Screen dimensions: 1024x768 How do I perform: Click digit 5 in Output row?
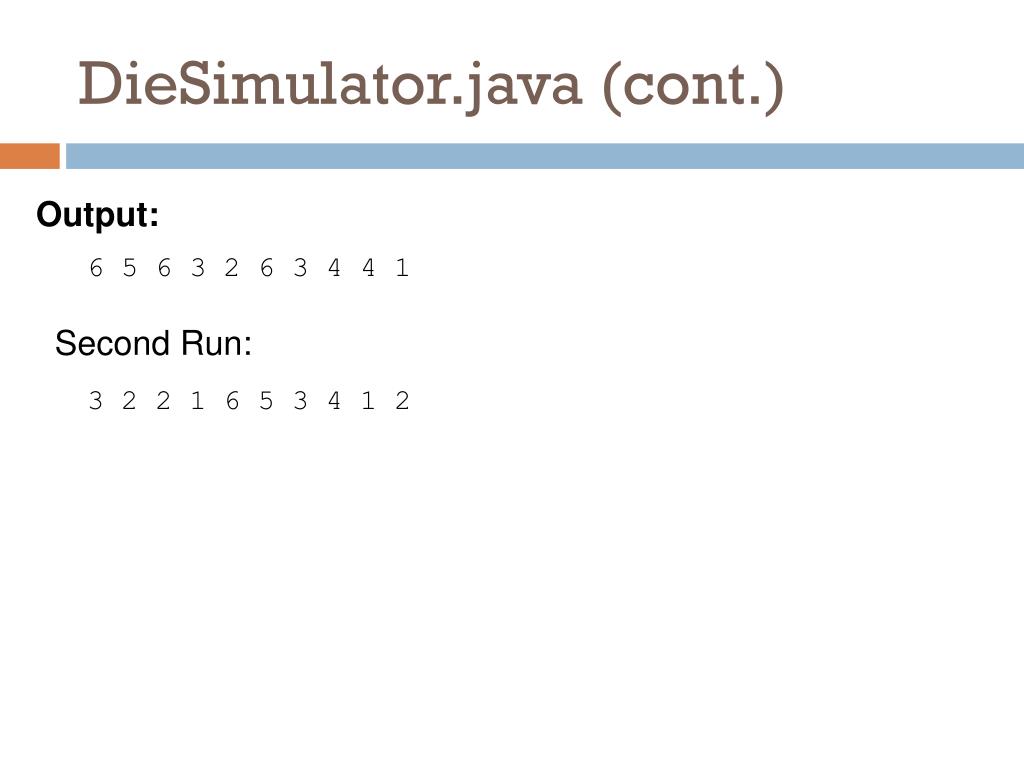130,268
